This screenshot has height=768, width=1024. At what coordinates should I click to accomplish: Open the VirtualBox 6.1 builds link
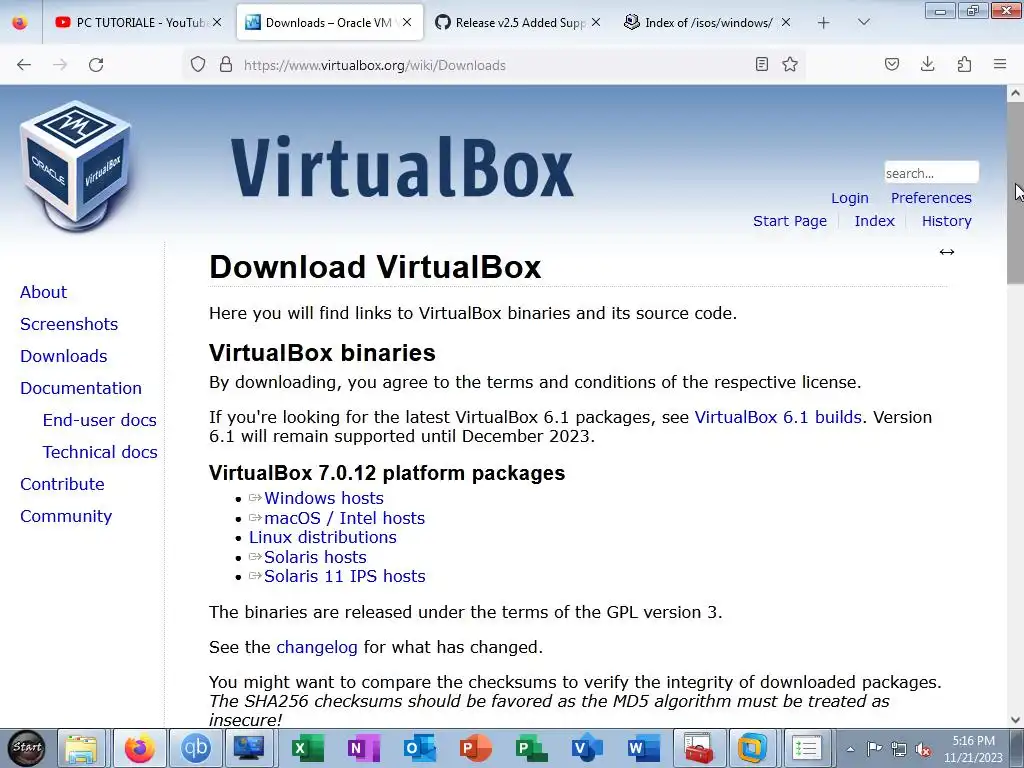tap(778, 417)
